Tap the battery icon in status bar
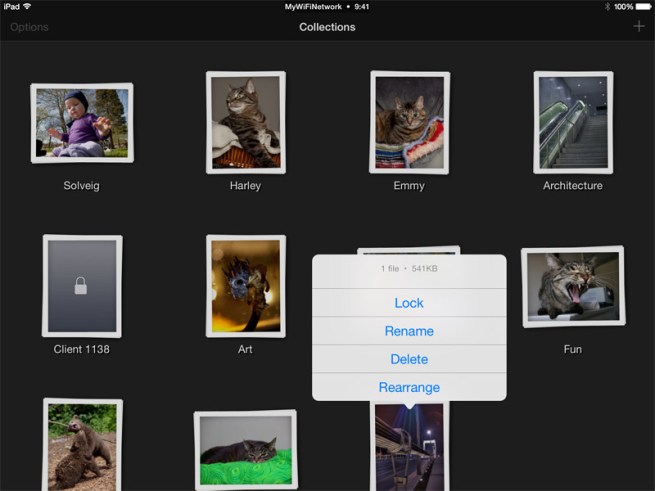 pyautogui.click(x=643, y=6)
